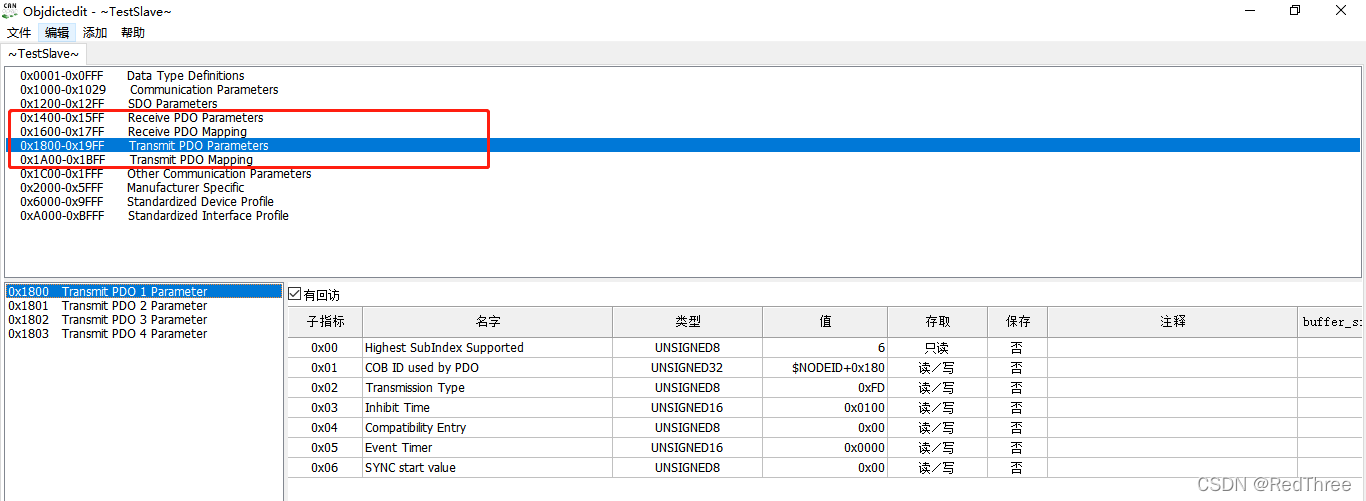Click COB ID used by PDO cell
1366x501 pixels.
[487, 368]
